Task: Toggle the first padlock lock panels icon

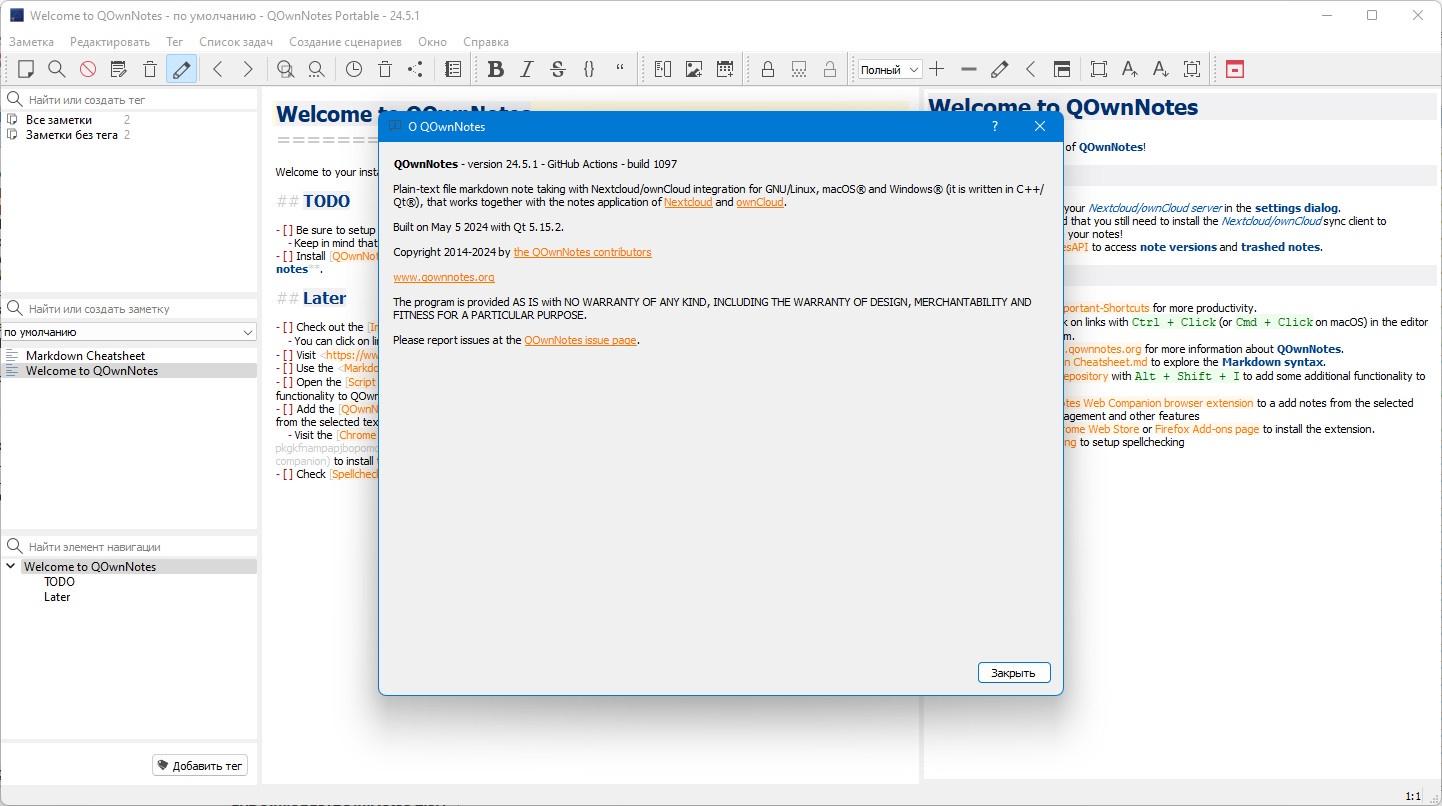Action: click(x=768, y=69)
